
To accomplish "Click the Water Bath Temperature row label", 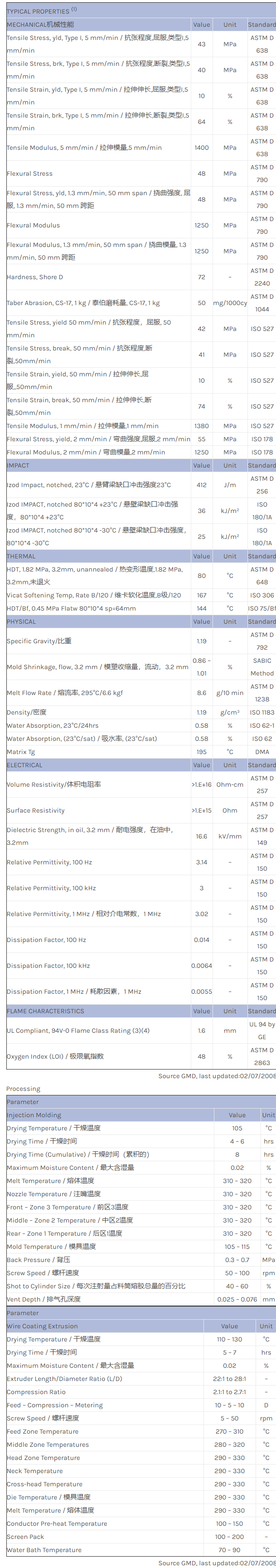I will point(44,1550).
